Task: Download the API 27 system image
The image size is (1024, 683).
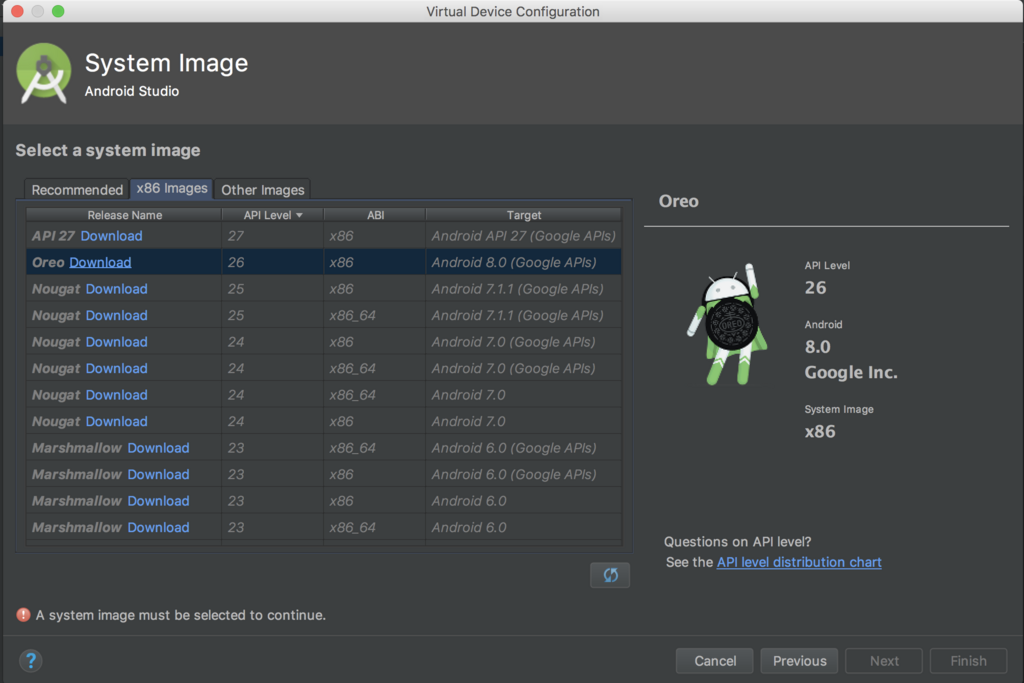Action: [x=111, y=236]
